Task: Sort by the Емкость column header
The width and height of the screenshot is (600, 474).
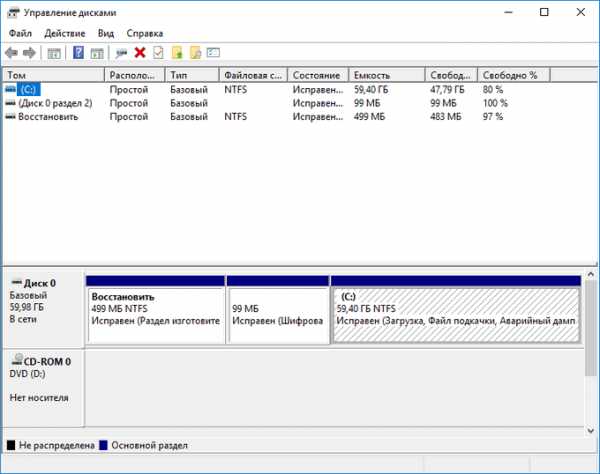Action: [387, 75]
